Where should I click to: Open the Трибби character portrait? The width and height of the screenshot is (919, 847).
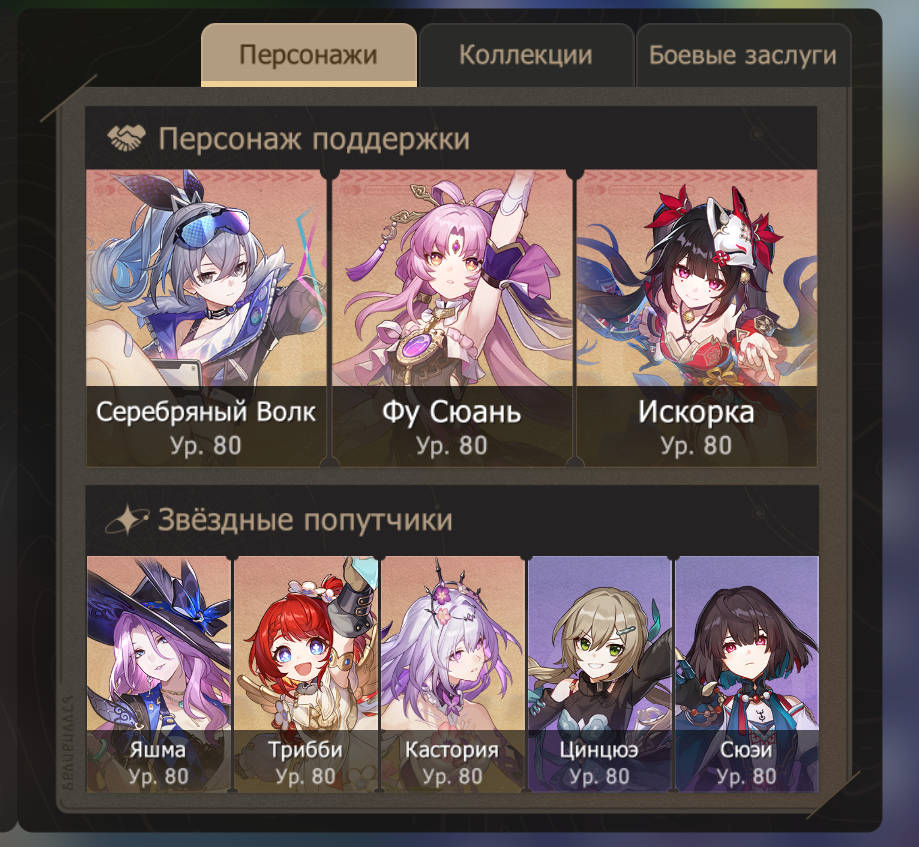click(305, 674)
